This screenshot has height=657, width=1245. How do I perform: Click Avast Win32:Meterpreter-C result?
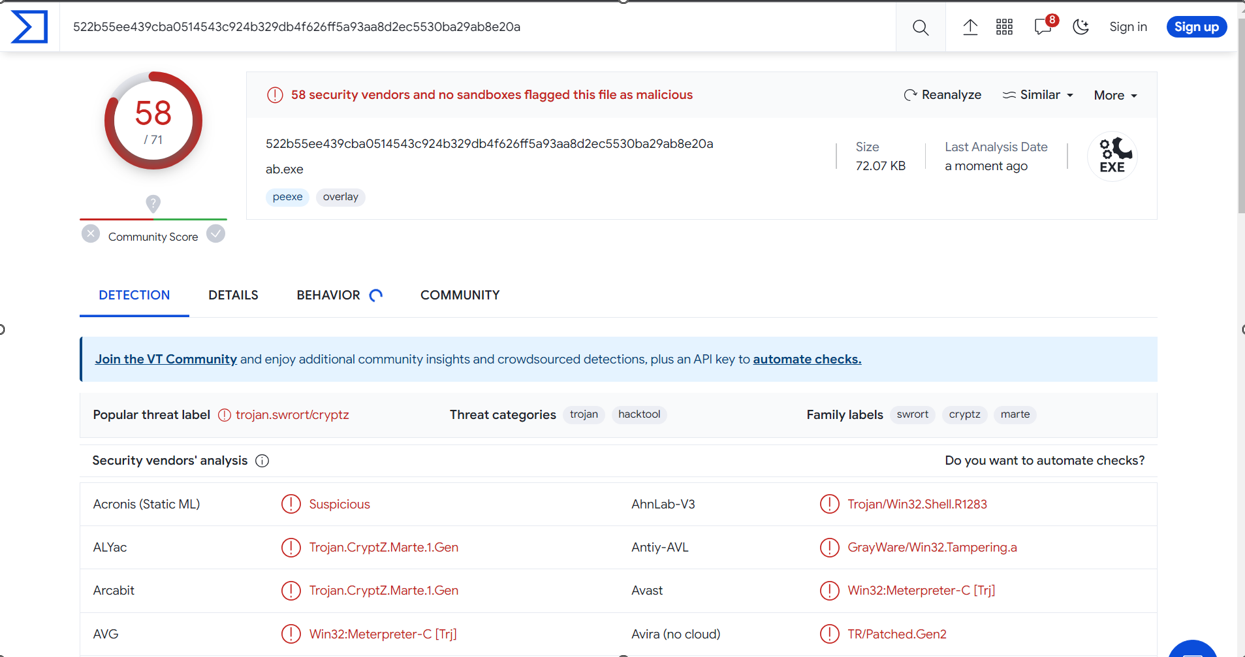(x=921, y=590)
